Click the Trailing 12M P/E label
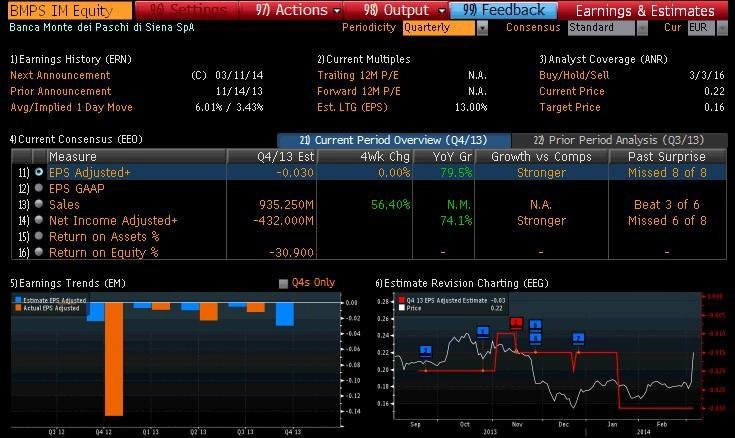This screenshot has height=438, width=735. pos(358,76)
